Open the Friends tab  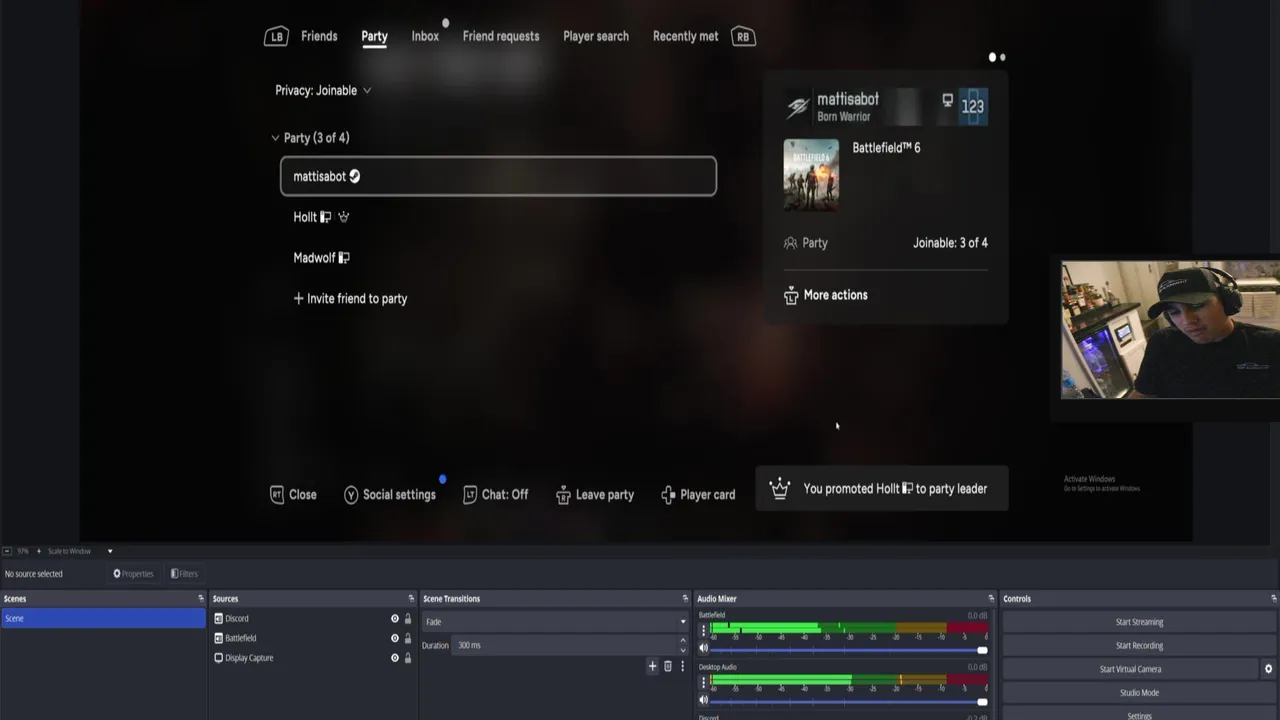(319, 36)
